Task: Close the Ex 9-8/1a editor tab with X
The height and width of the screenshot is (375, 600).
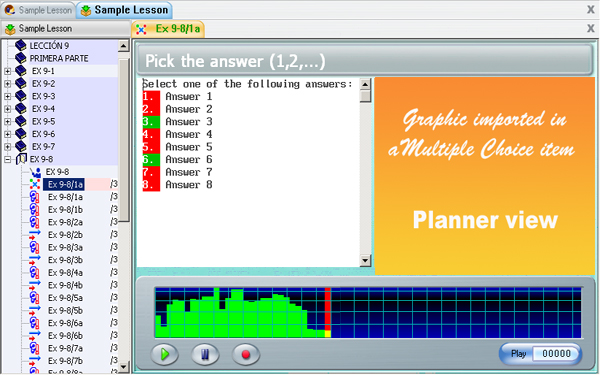Action: (x=591, y=28)
